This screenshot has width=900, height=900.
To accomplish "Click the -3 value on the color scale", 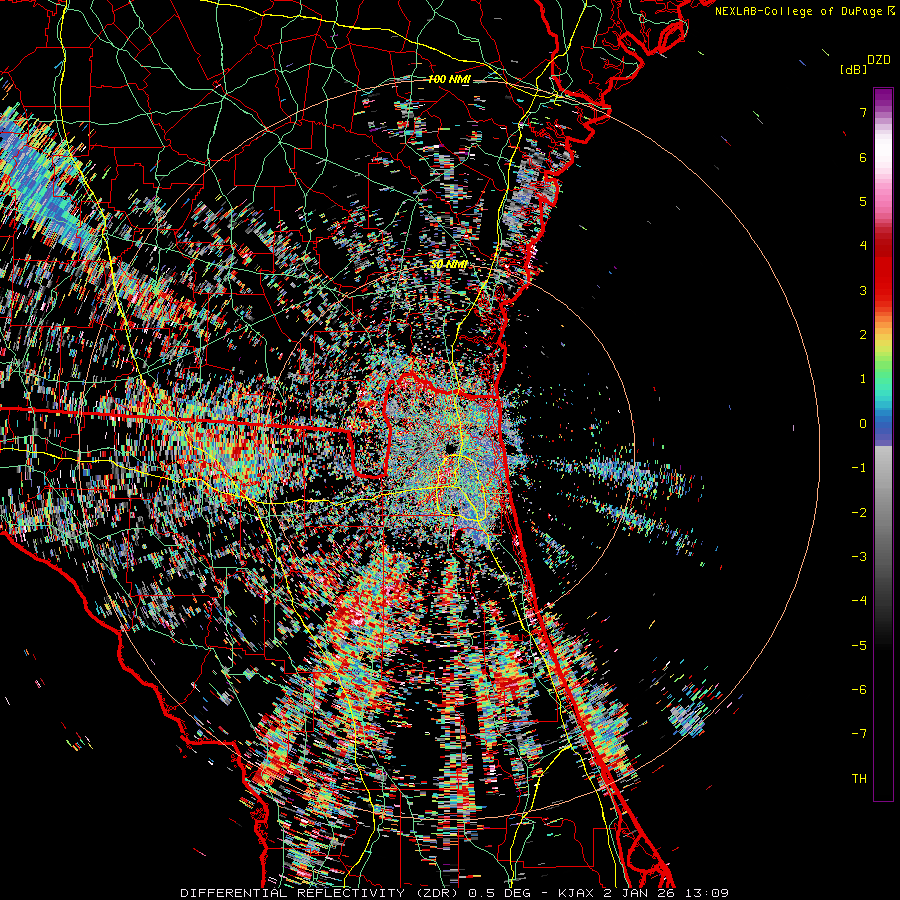I will [x=859, y=557].
